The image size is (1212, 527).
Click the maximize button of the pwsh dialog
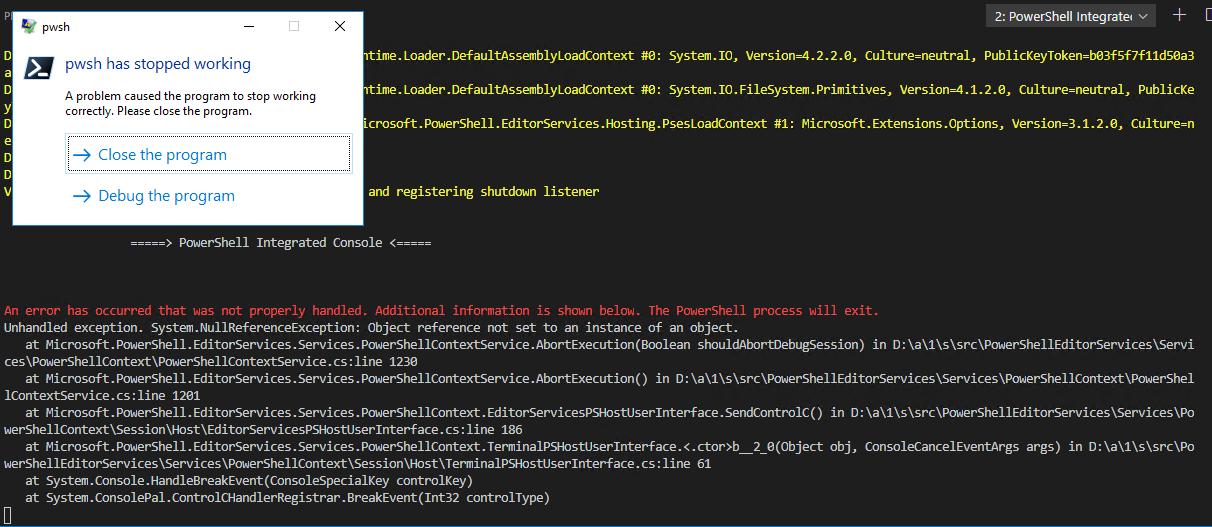294,26
